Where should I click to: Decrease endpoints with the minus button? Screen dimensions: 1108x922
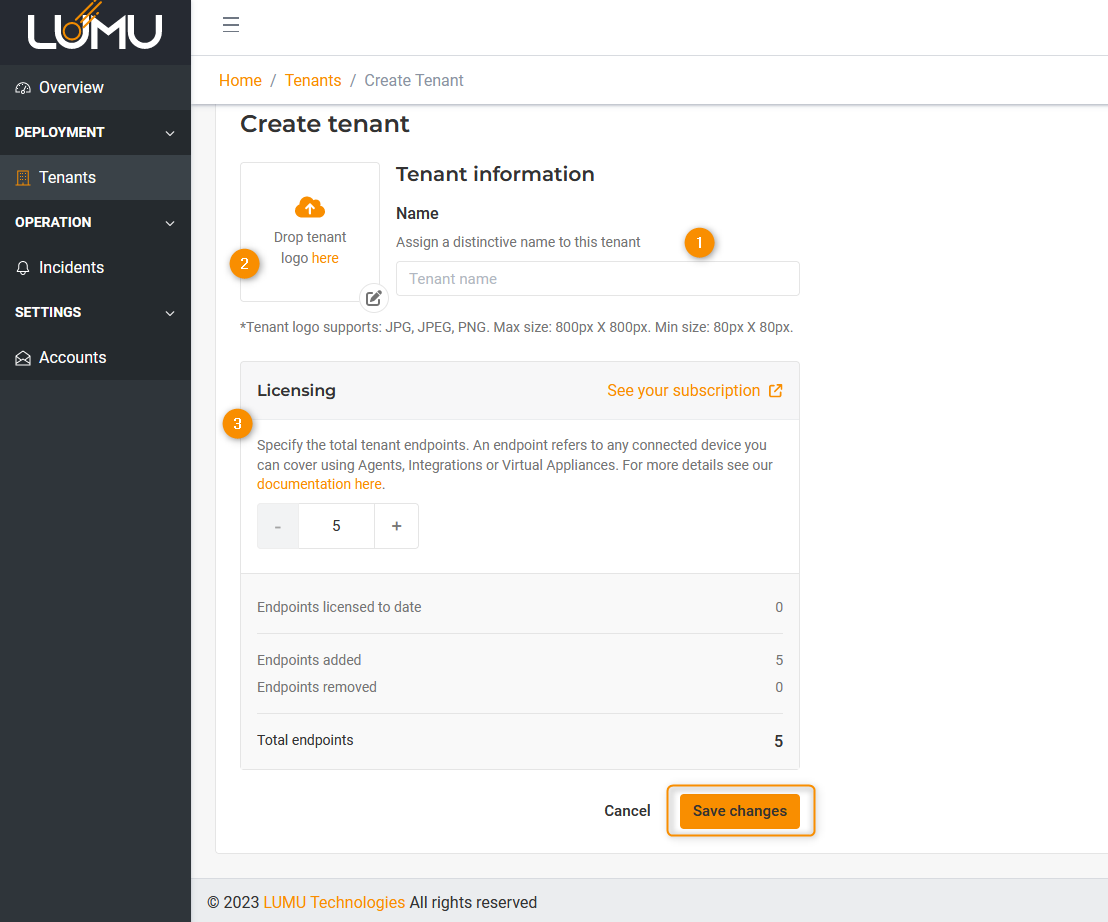(278, 526)
